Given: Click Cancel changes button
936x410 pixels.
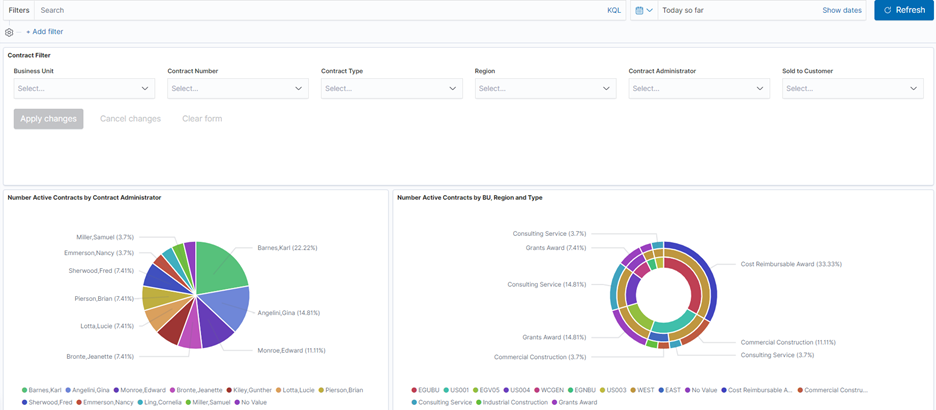Looking at the screenshot, I should coord(130,119).
